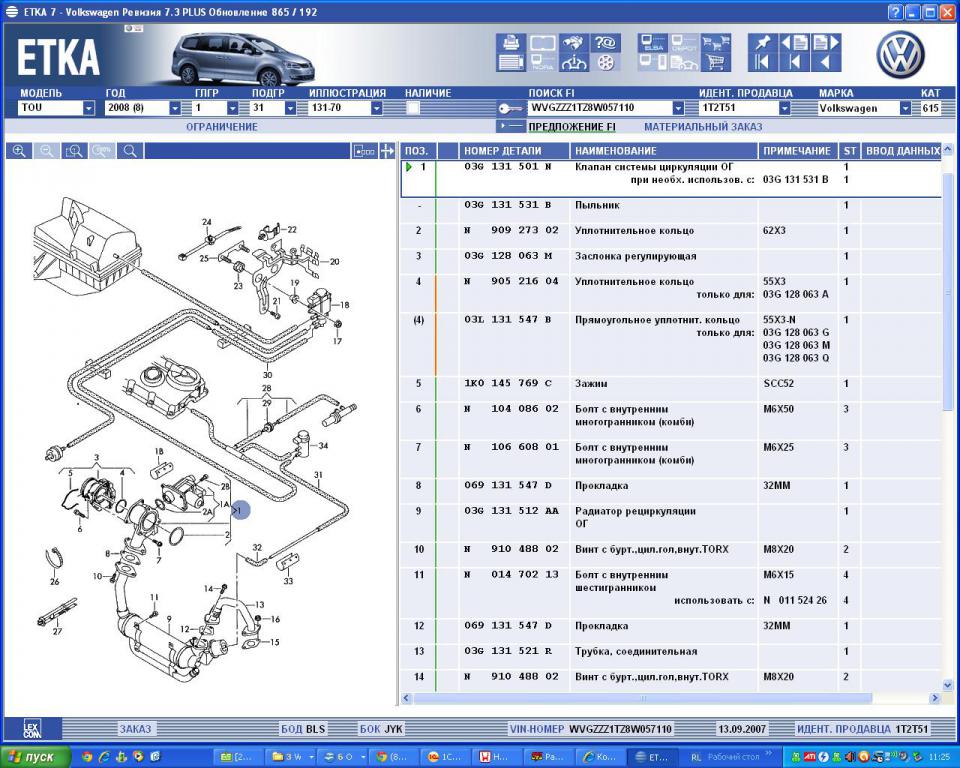
Task: Click the parts list scroll-down arrow
Action: tap(948, 685)
